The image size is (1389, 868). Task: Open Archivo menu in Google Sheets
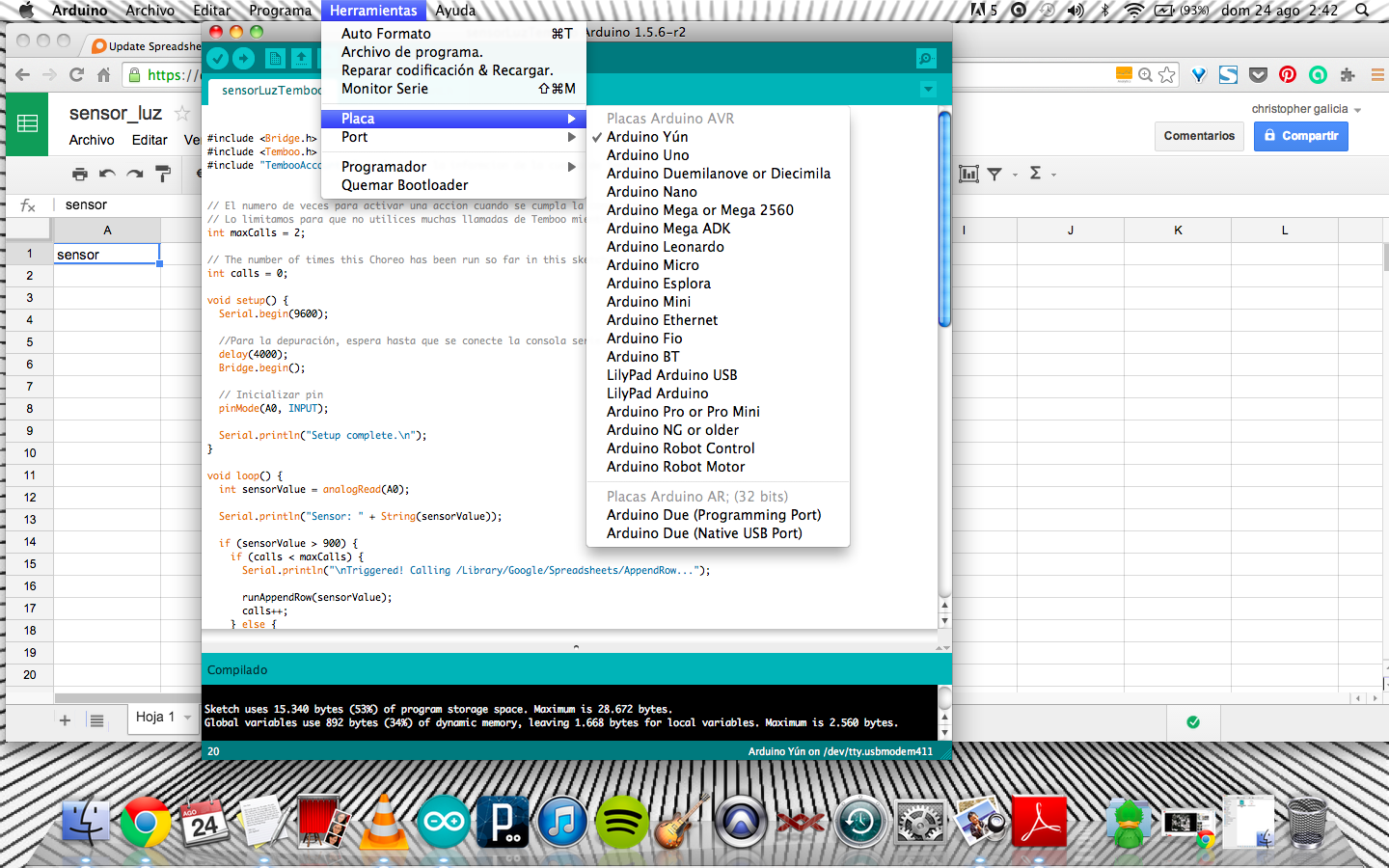[x=92, y=140]
